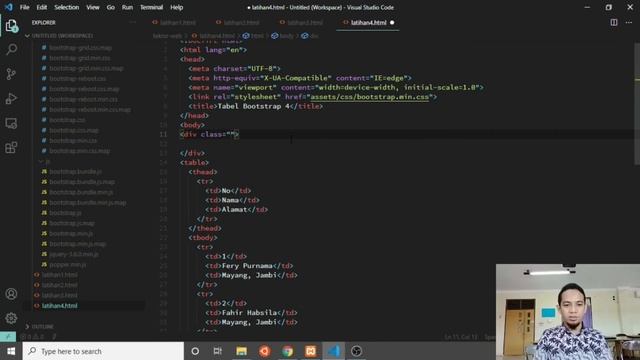Click Visual Studio Code taskbar icon
Image resolution: width=640 pixels, height=360 pixels.
[333, 351]
